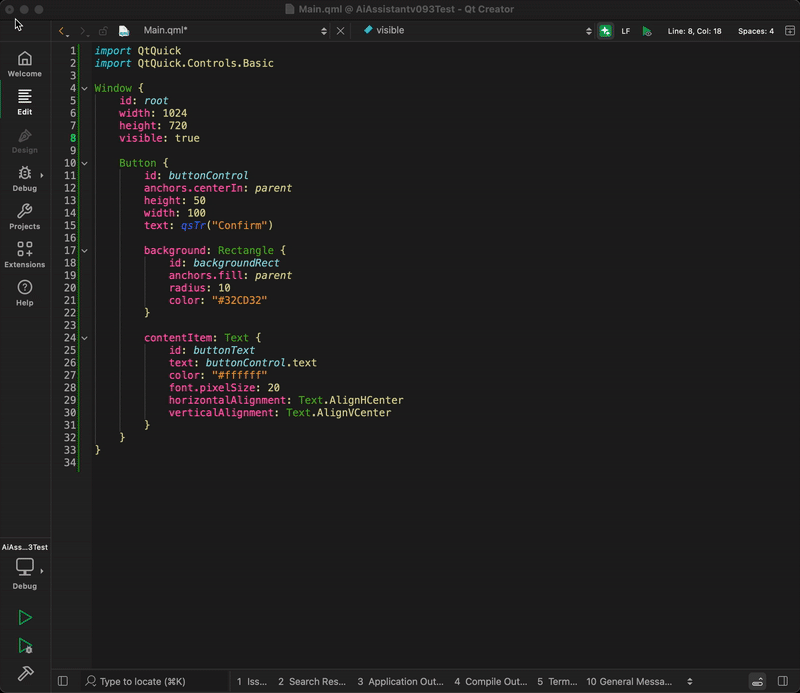Switch to Design mode
This screenshot has height=693, width=800.
24,140
